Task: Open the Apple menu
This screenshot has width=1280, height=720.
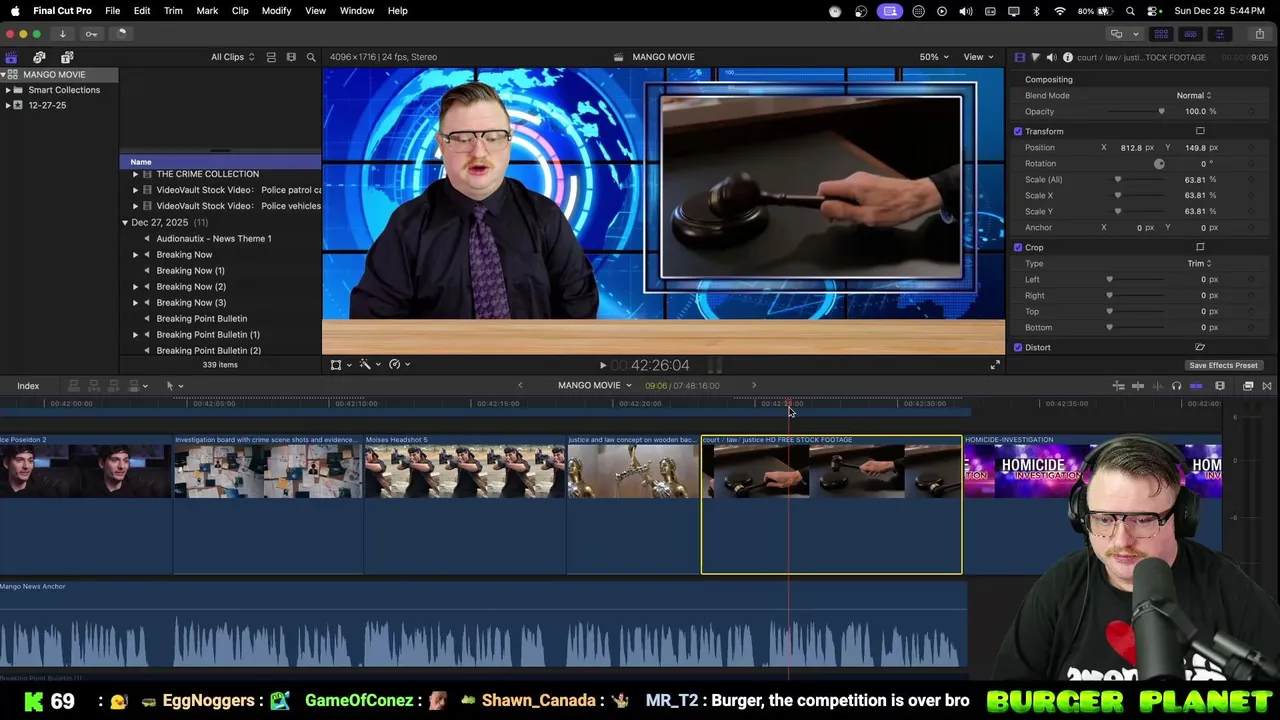Action: [x=15, y=10]
